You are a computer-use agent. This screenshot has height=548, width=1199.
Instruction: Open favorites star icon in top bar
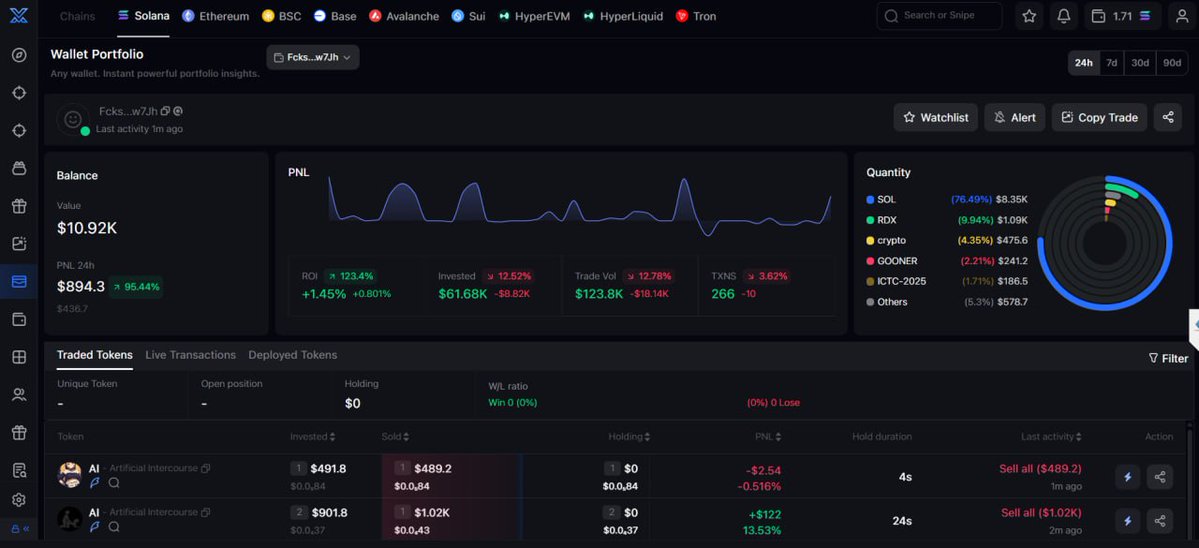[x=1029, y=16]
